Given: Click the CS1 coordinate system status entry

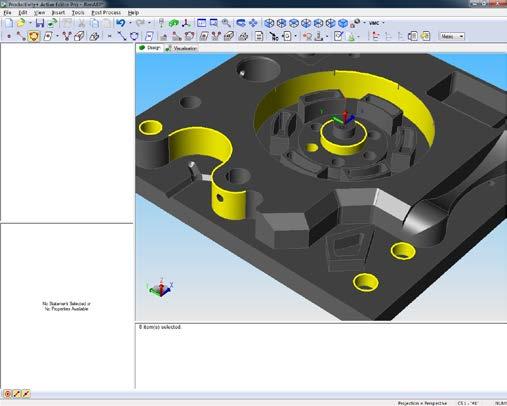Looking at the screenshot, I should click(468, 403).
